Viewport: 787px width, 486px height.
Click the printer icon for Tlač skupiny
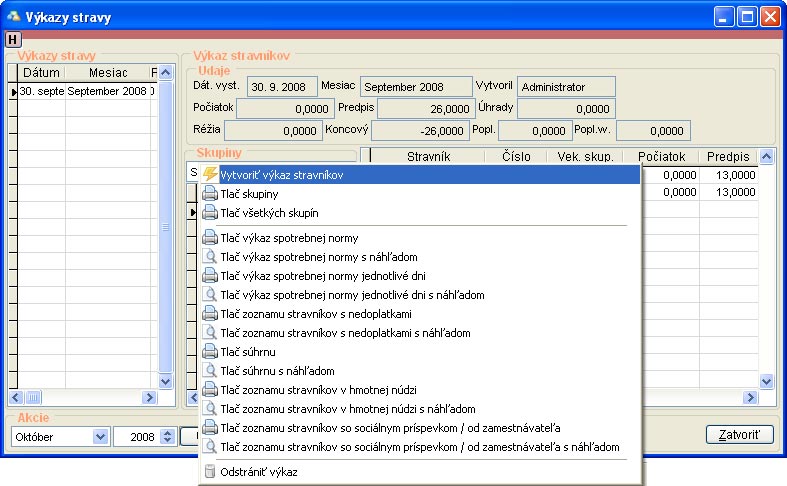pos(210,194)
